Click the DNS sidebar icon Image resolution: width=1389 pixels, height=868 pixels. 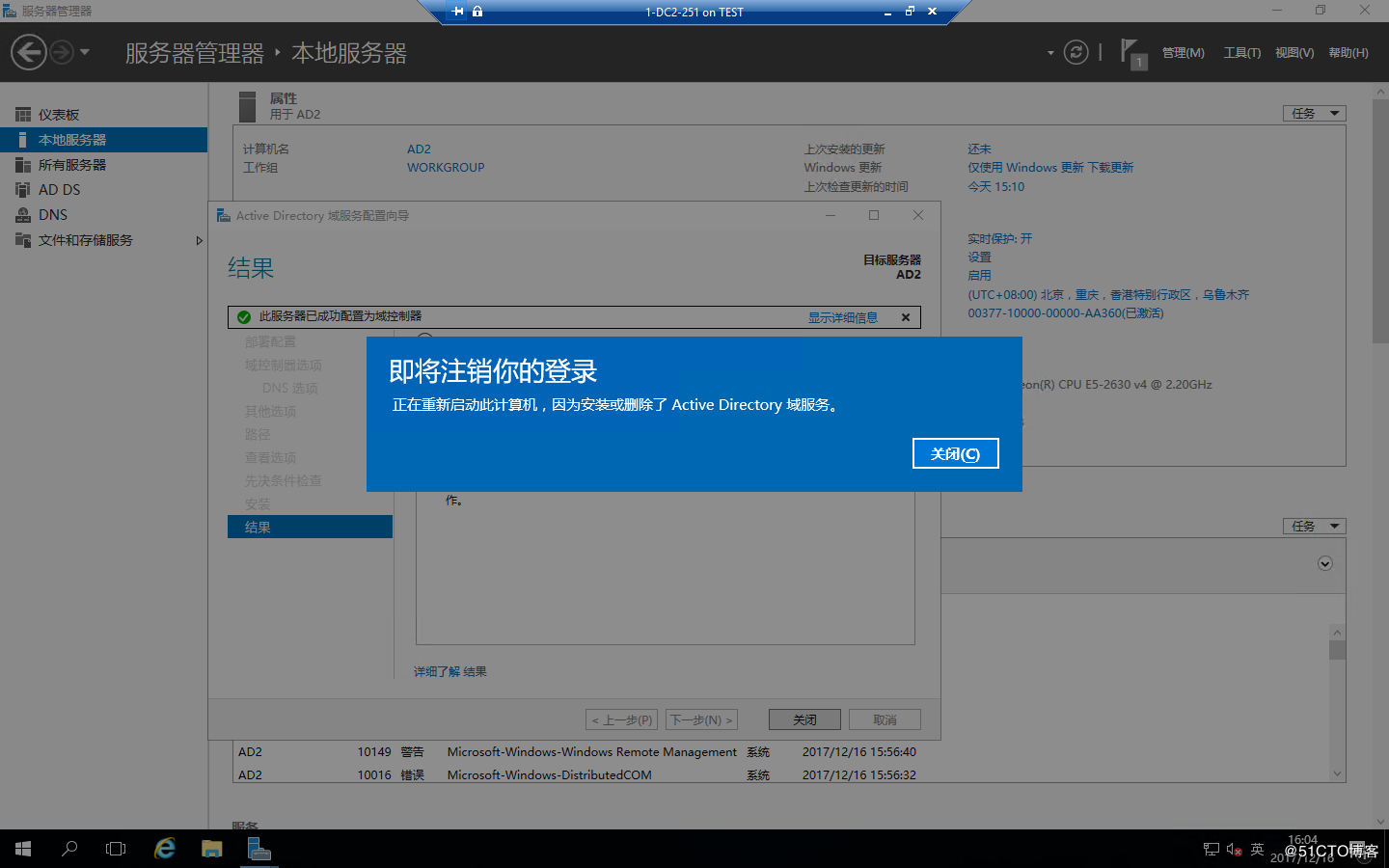23,215
